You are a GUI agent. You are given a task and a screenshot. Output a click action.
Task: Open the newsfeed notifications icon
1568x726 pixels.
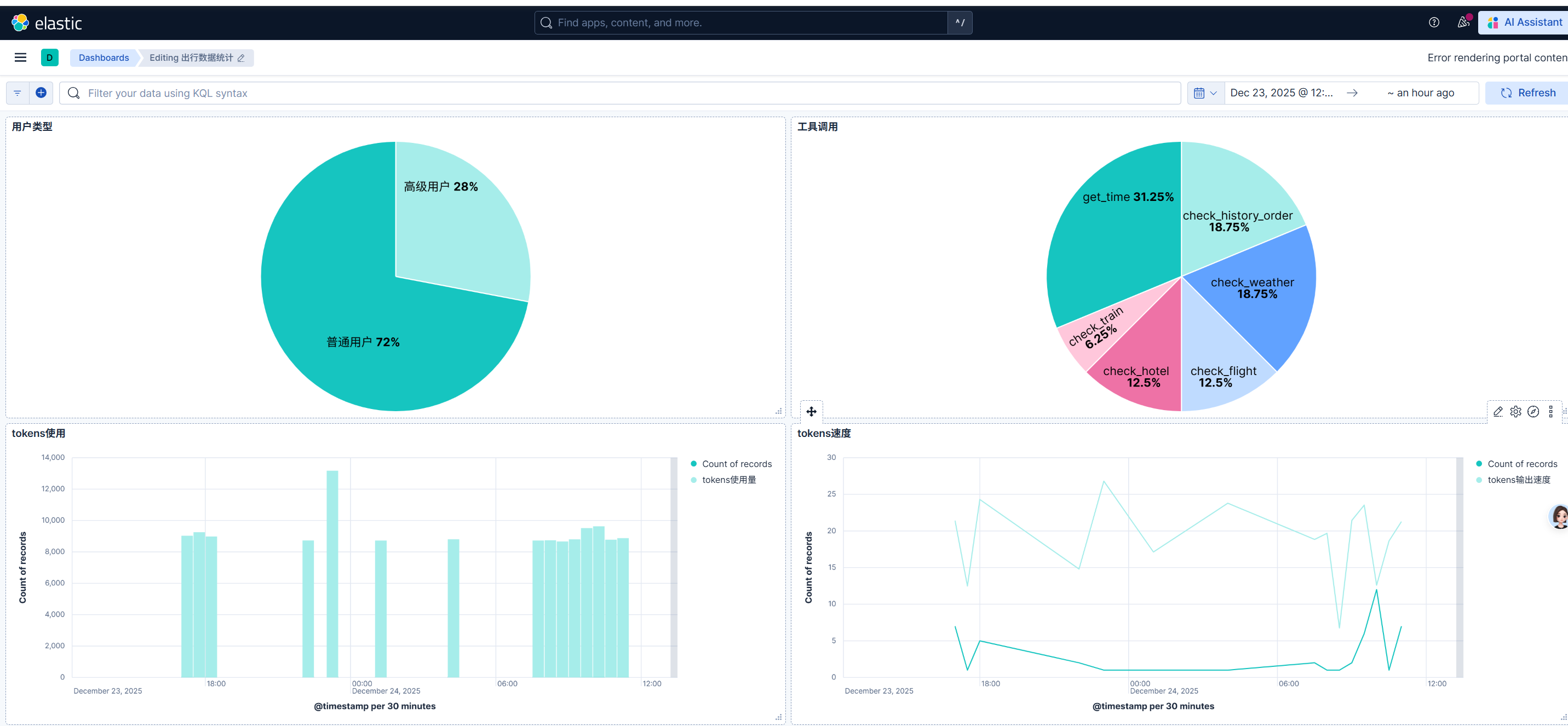point(1463,22)
